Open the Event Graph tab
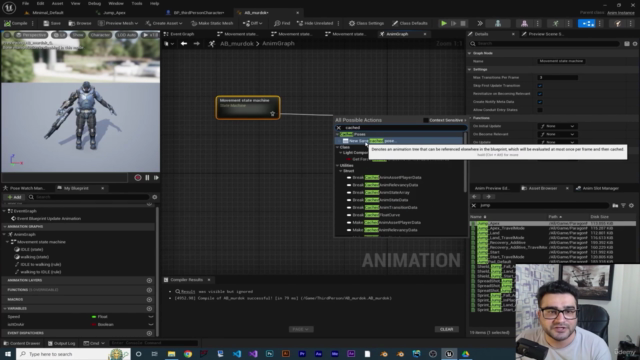 (182, 34)
